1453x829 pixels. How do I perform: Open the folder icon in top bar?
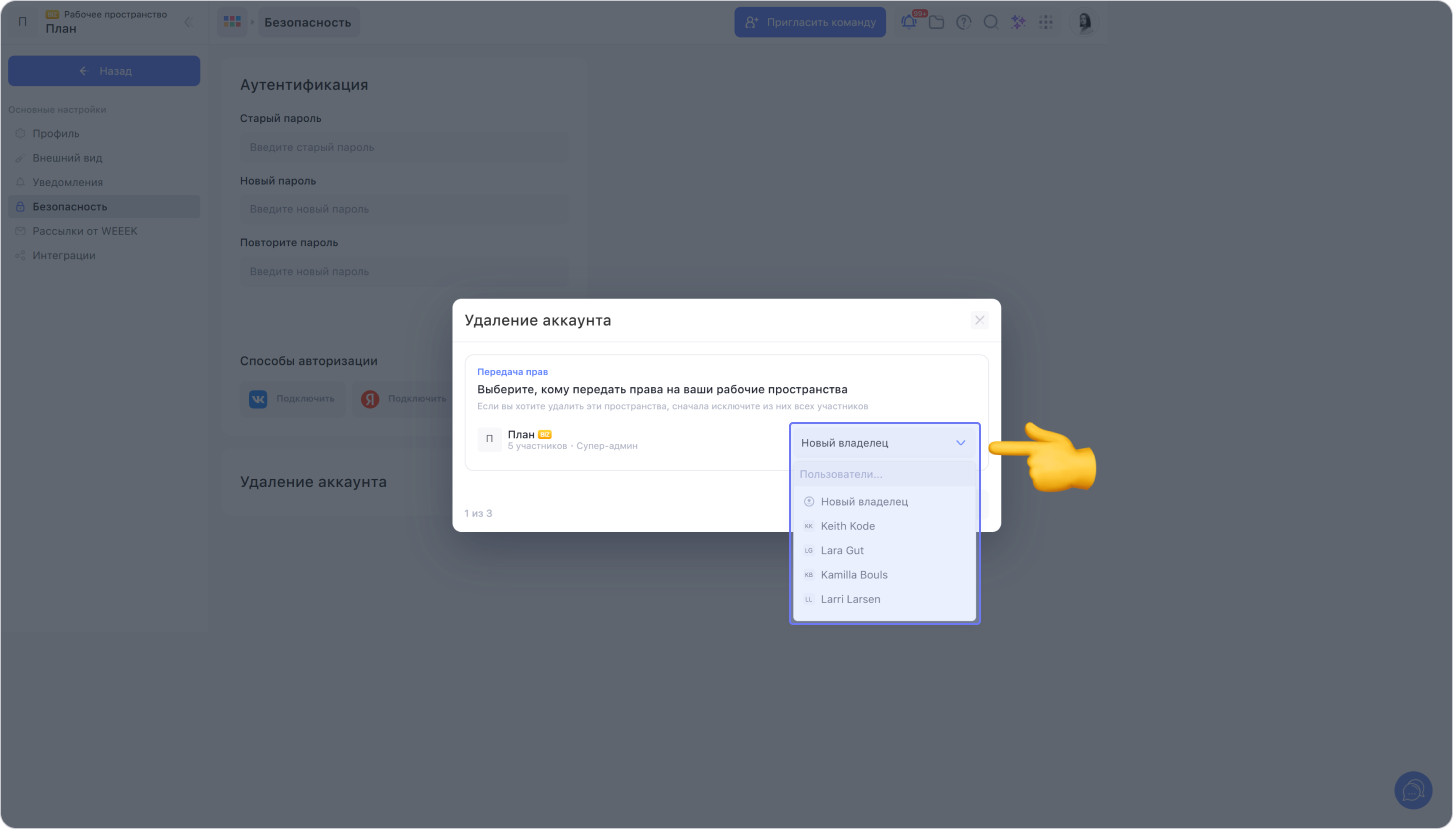click(936, 22)
